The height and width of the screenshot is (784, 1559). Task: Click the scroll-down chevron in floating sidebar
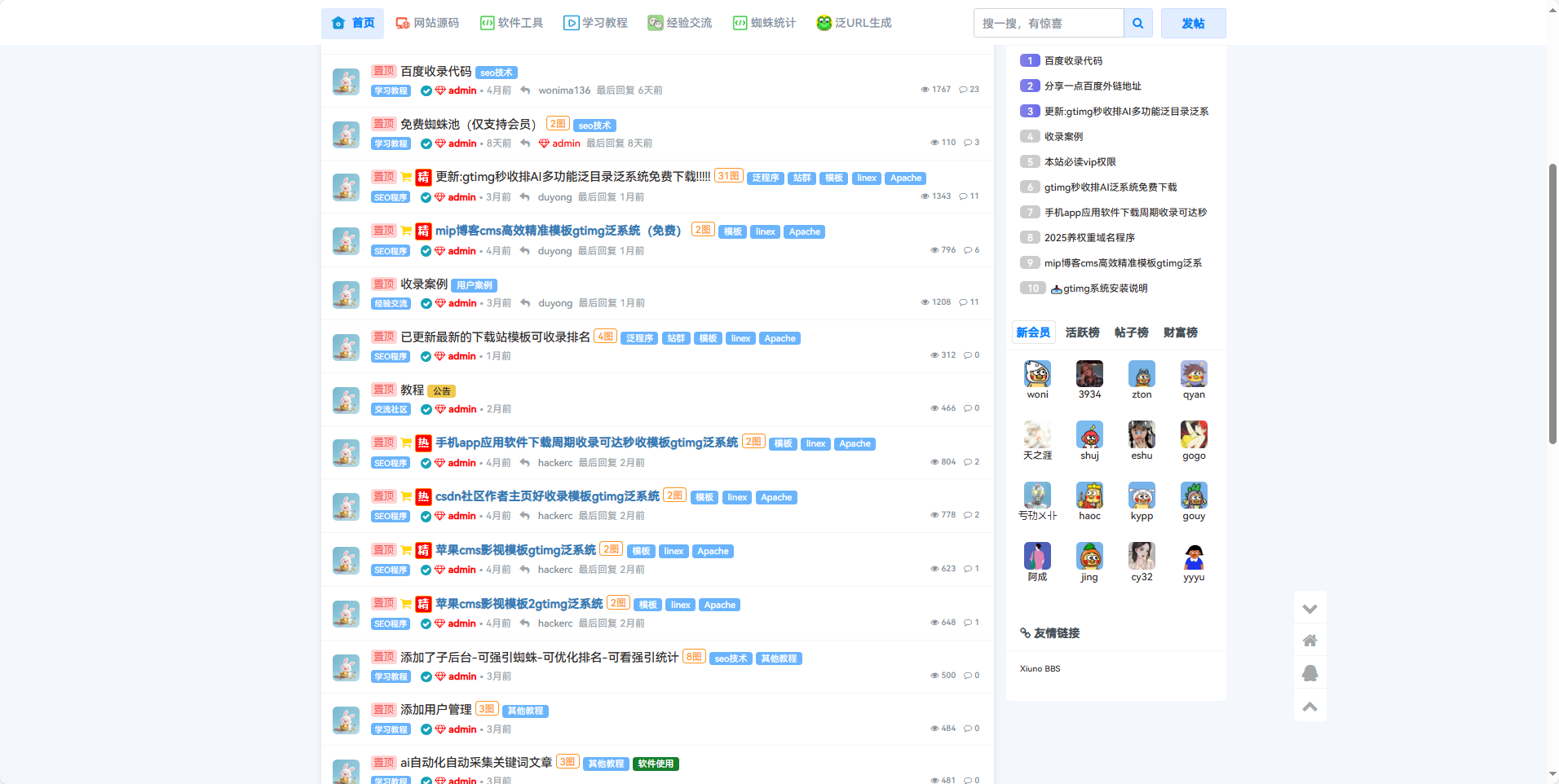tap(1309, 609)
